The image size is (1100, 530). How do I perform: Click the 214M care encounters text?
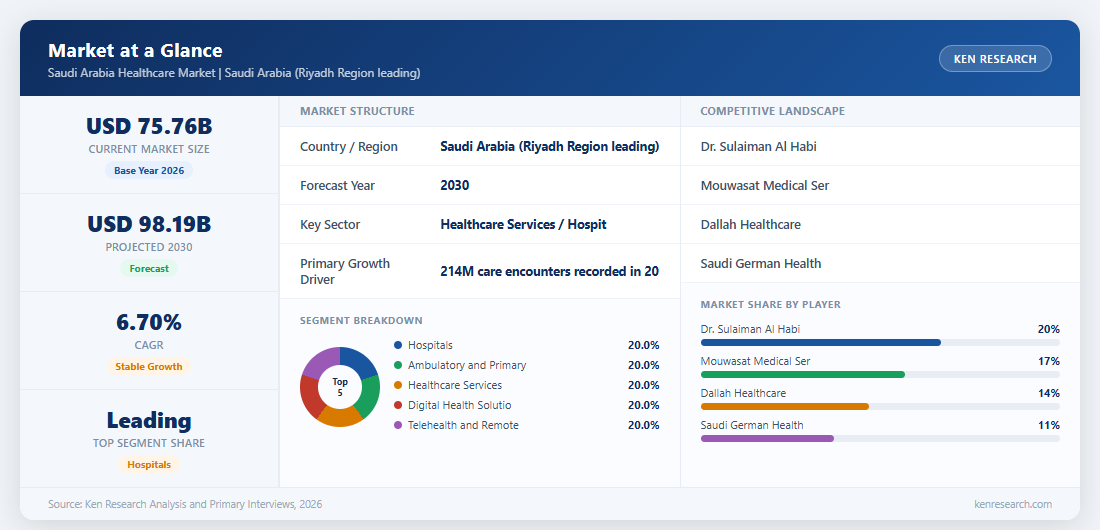[549, 271]
